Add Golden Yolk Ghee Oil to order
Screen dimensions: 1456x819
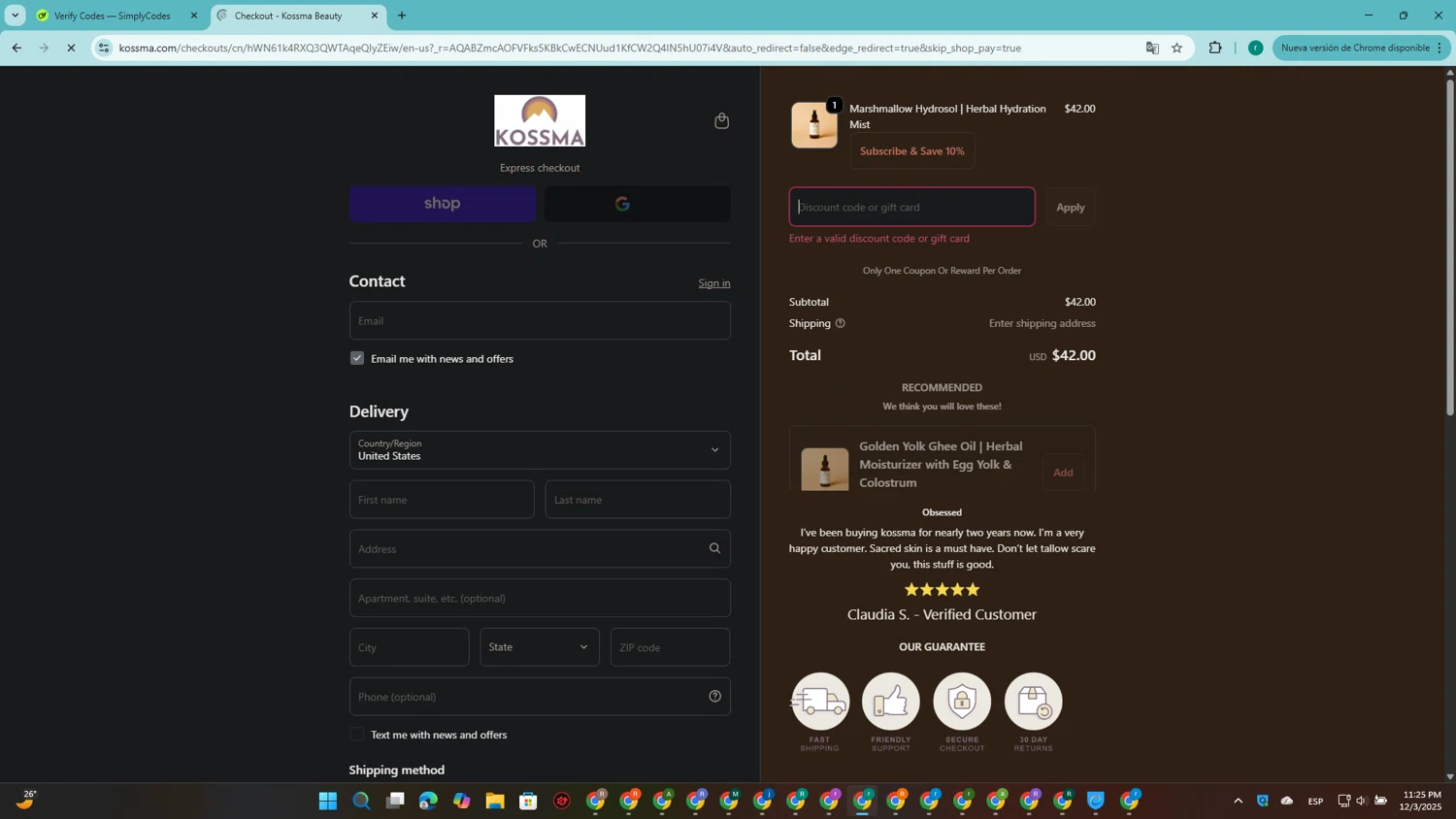[1063, 473]
